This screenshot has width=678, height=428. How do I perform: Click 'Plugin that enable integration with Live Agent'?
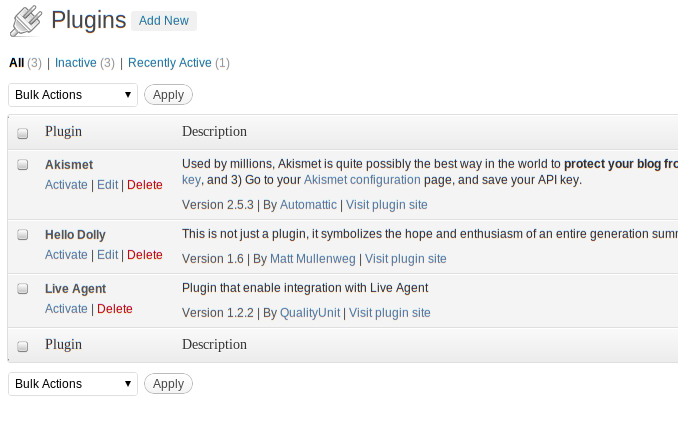click(305, 288)
